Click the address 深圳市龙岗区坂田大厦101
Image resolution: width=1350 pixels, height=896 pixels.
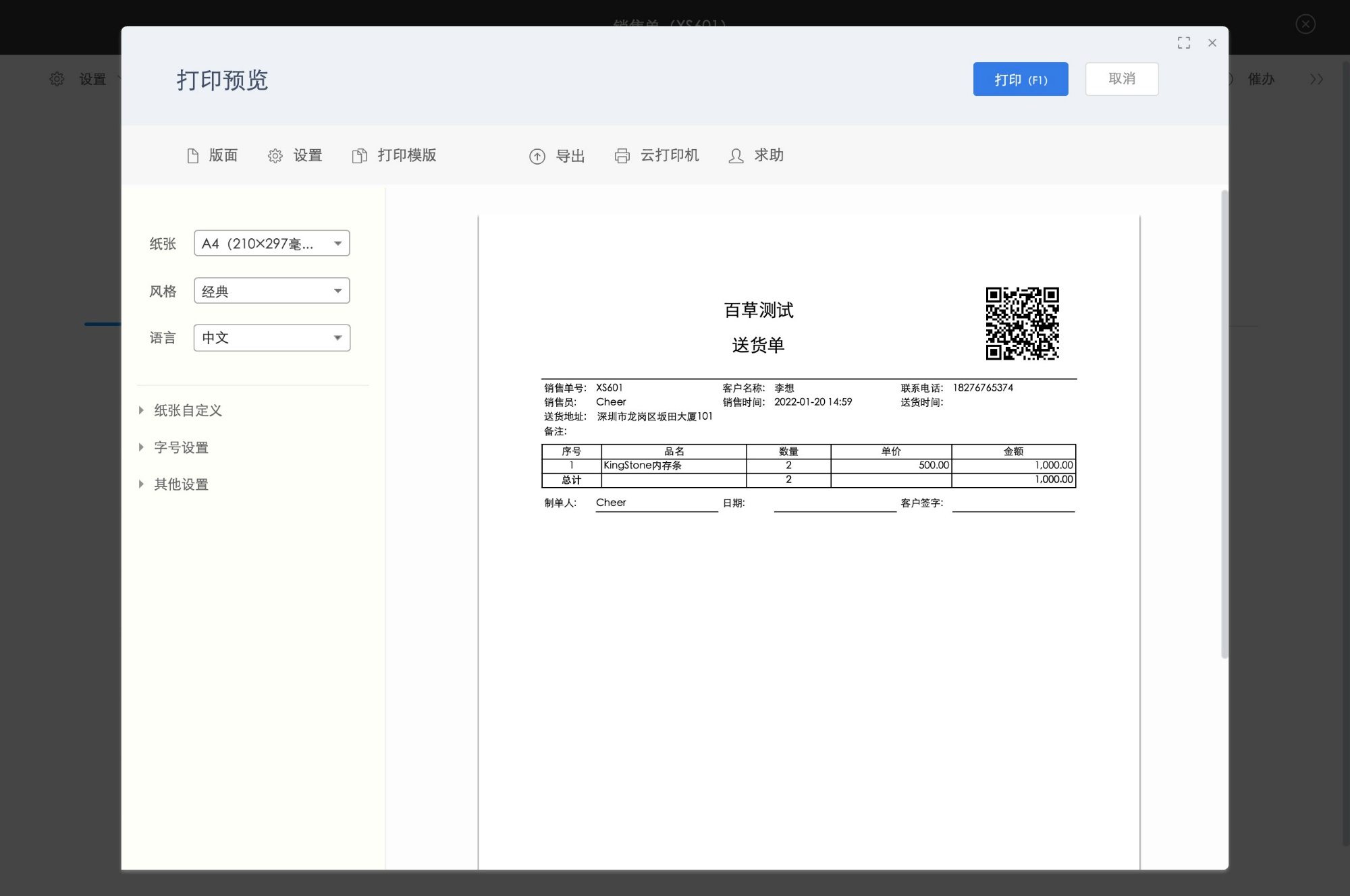[655, 417]
